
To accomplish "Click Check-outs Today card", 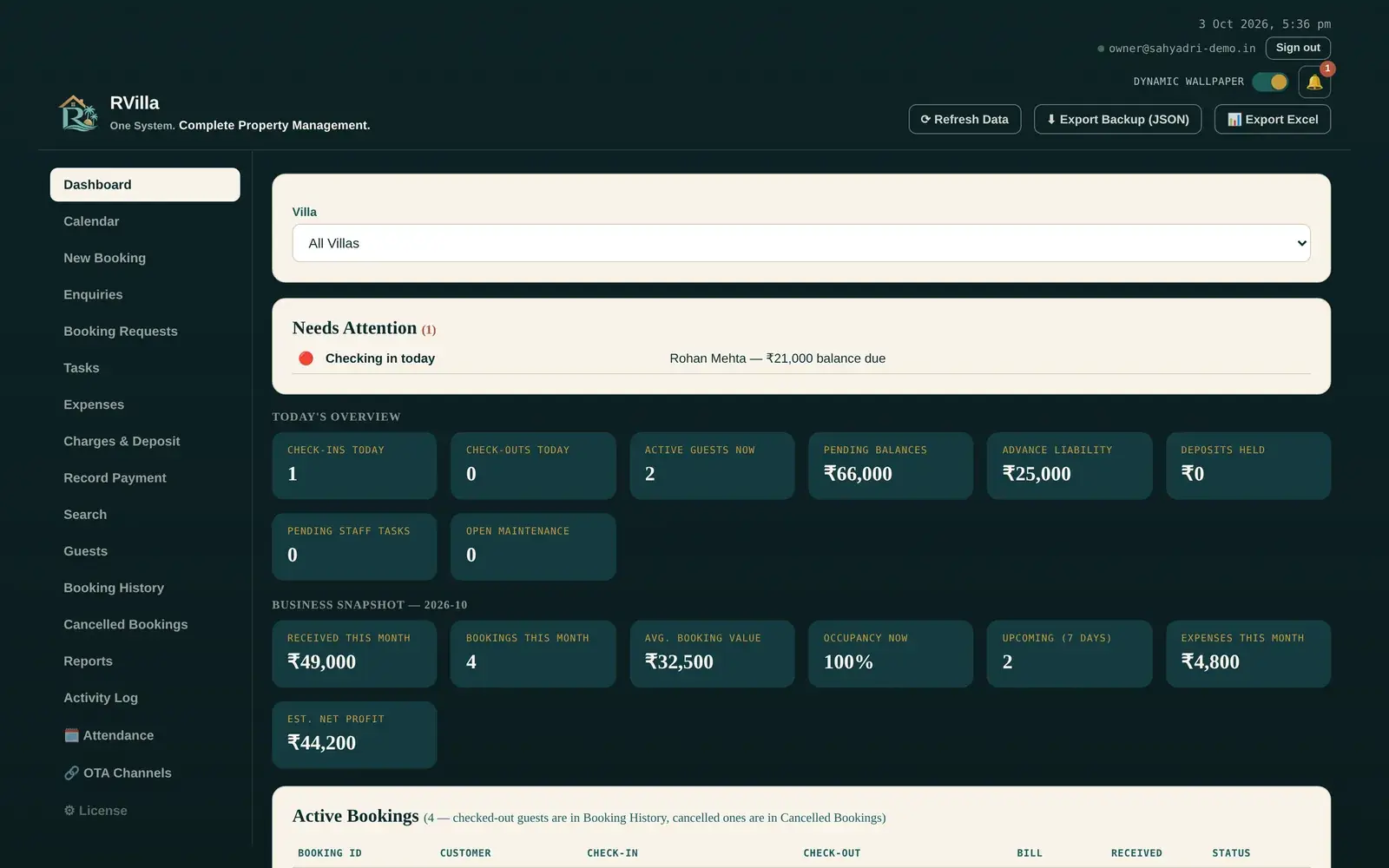I will click(533, 465).
